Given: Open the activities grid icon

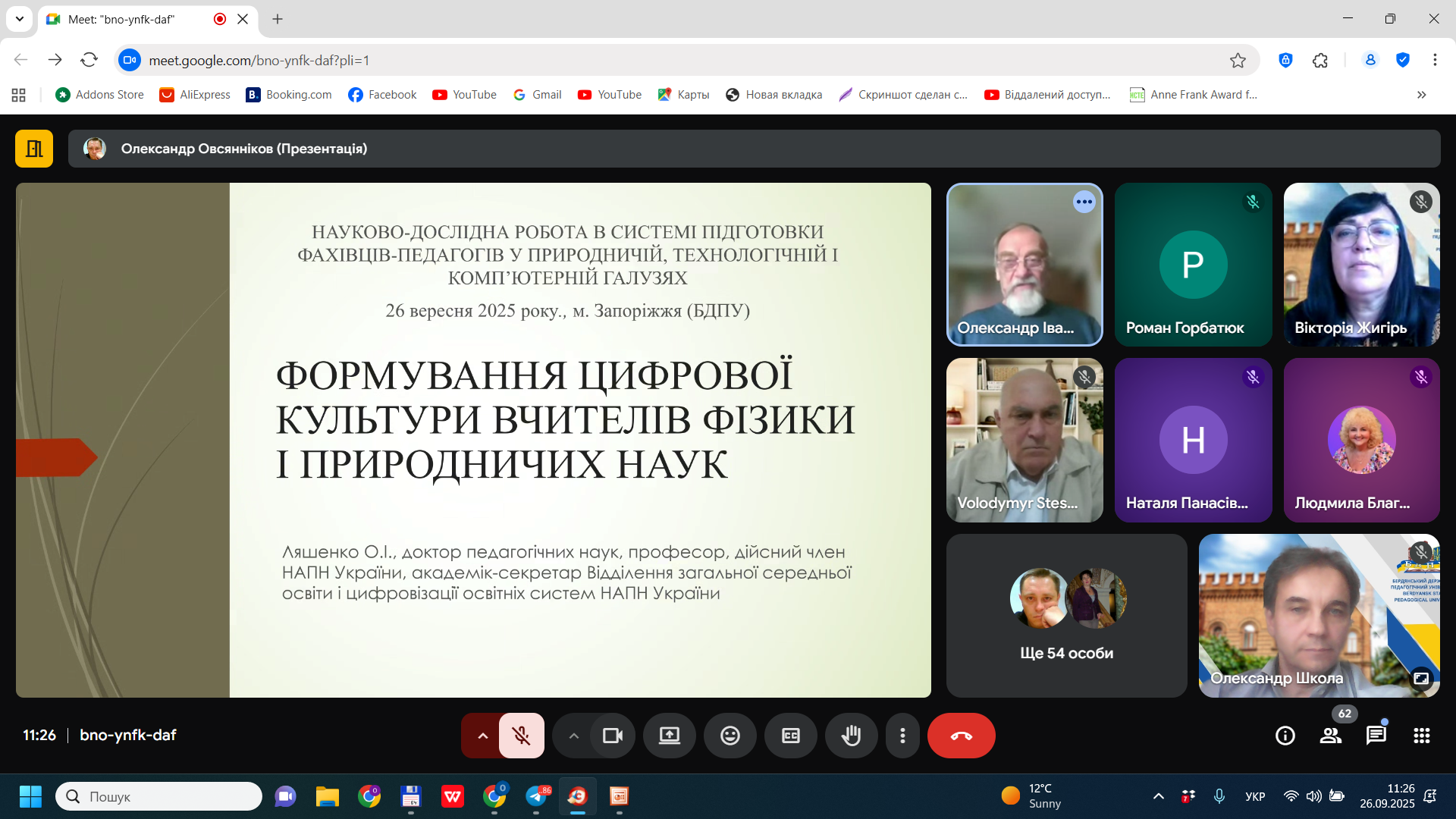Looking at the screenshot, I should (x=1421, y=736).
